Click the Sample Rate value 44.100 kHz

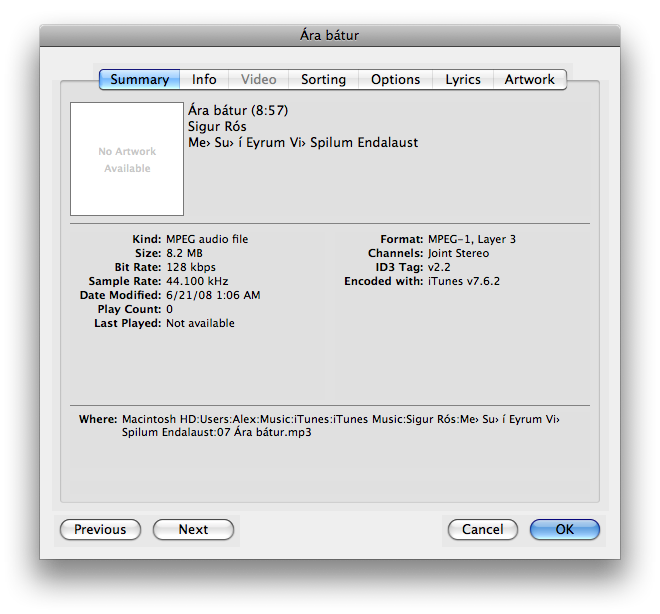[x=197, y=281]
